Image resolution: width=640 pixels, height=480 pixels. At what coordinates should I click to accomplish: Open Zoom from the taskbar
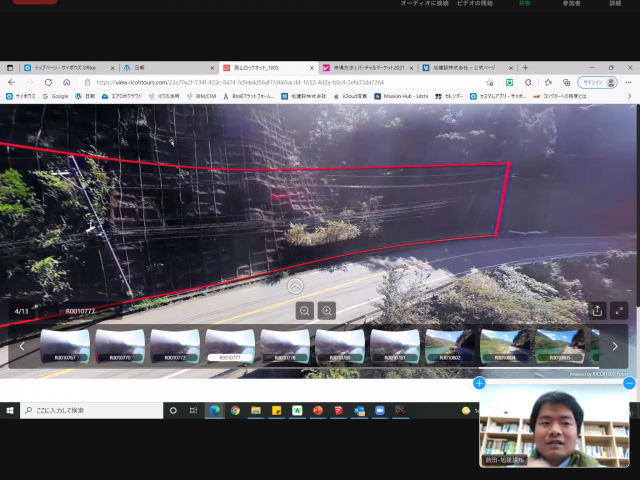380,411
